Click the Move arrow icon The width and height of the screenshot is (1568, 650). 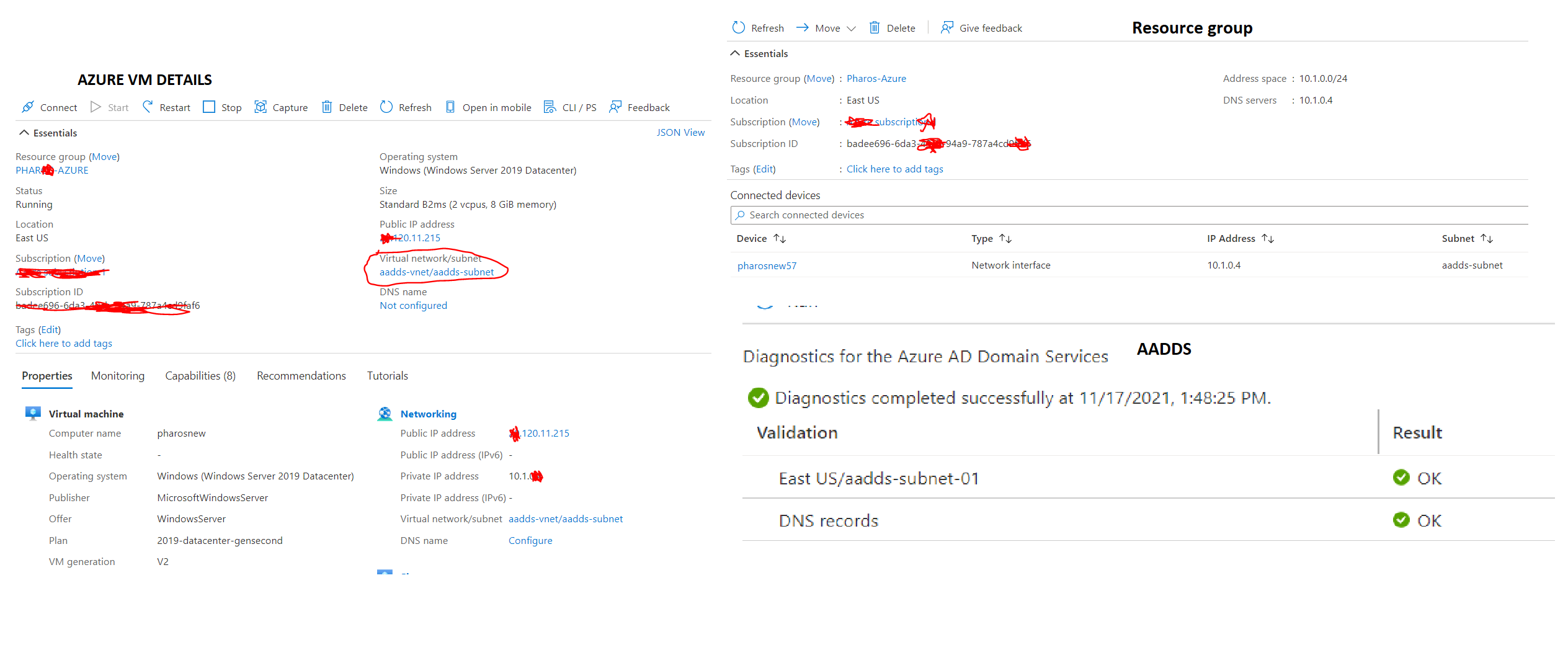pos(803,28)
